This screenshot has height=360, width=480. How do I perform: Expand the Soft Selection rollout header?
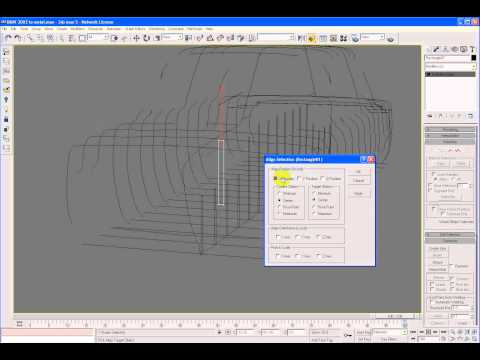tap(450, 234)
